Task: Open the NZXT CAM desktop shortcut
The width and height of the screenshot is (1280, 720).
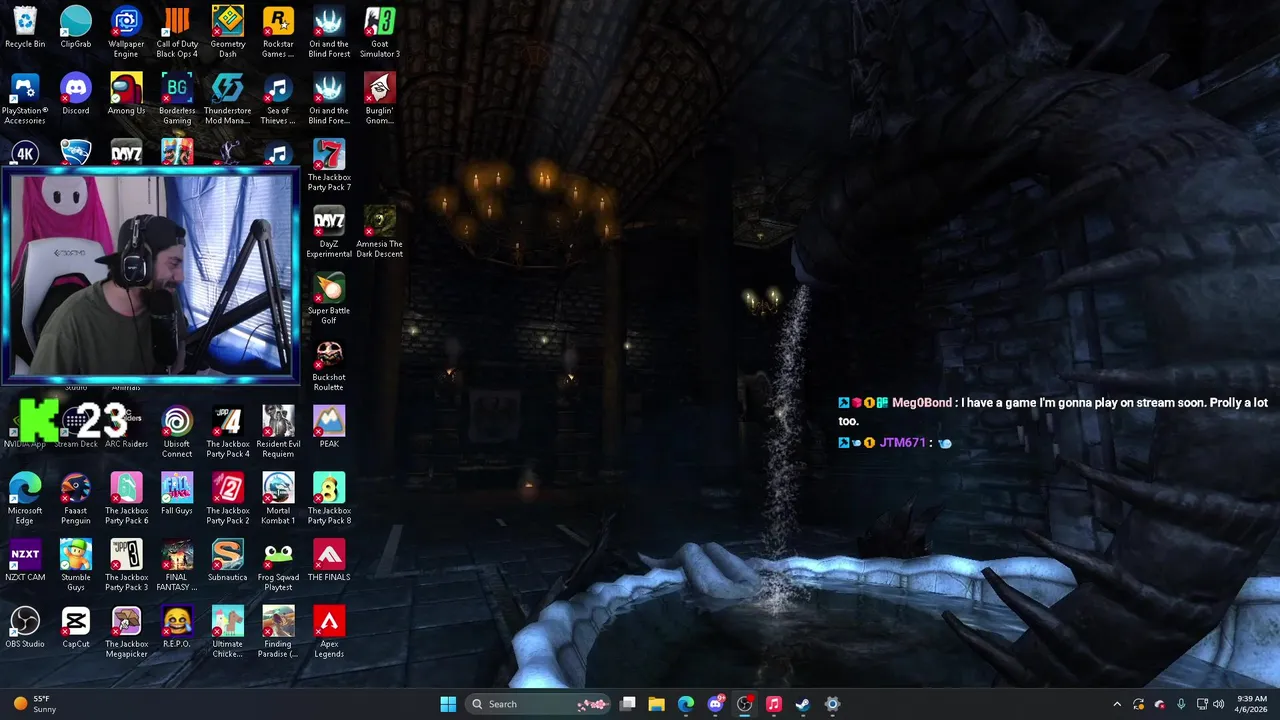Action: 25,562
